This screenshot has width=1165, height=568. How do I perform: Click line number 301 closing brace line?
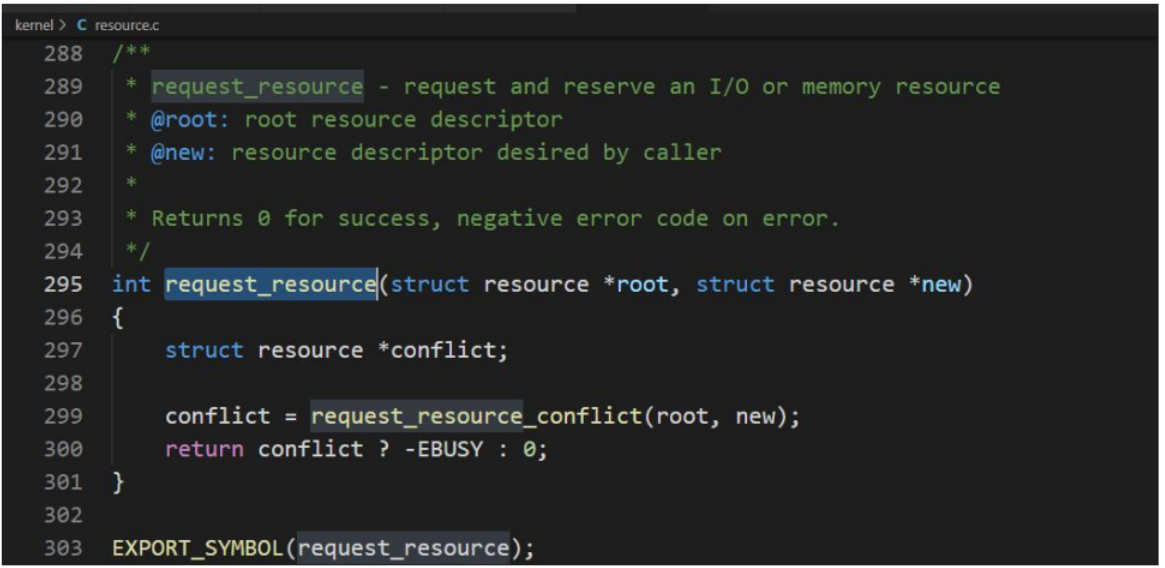coord(62,483)
